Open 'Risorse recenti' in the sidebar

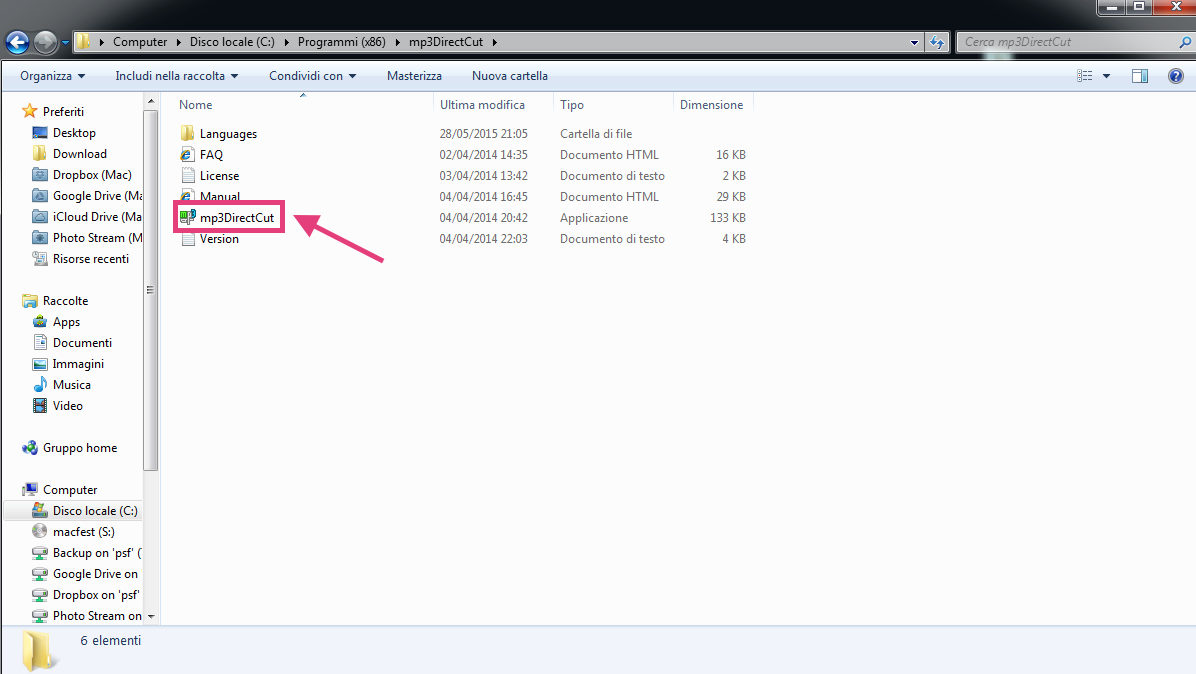click(91, 258)
